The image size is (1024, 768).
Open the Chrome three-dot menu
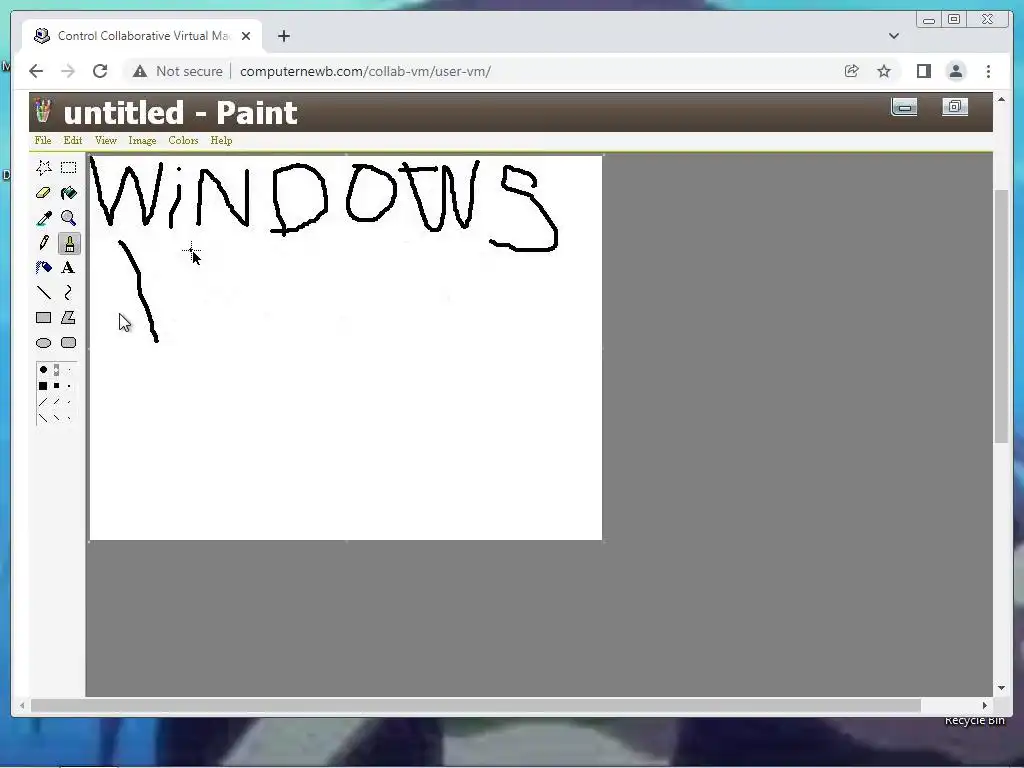[988, 71]
